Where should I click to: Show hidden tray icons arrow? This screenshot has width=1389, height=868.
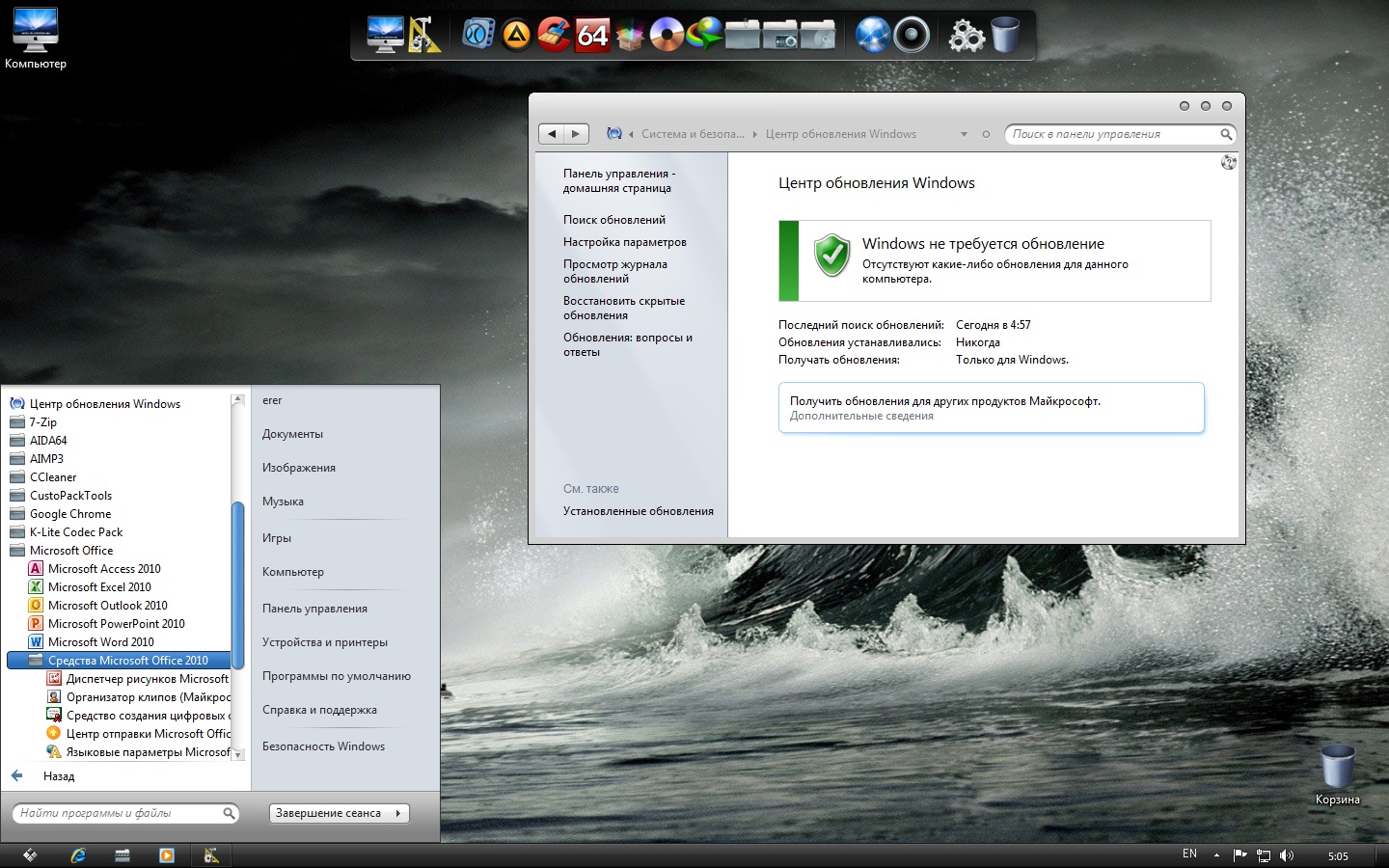click(x=1216, y=855)
